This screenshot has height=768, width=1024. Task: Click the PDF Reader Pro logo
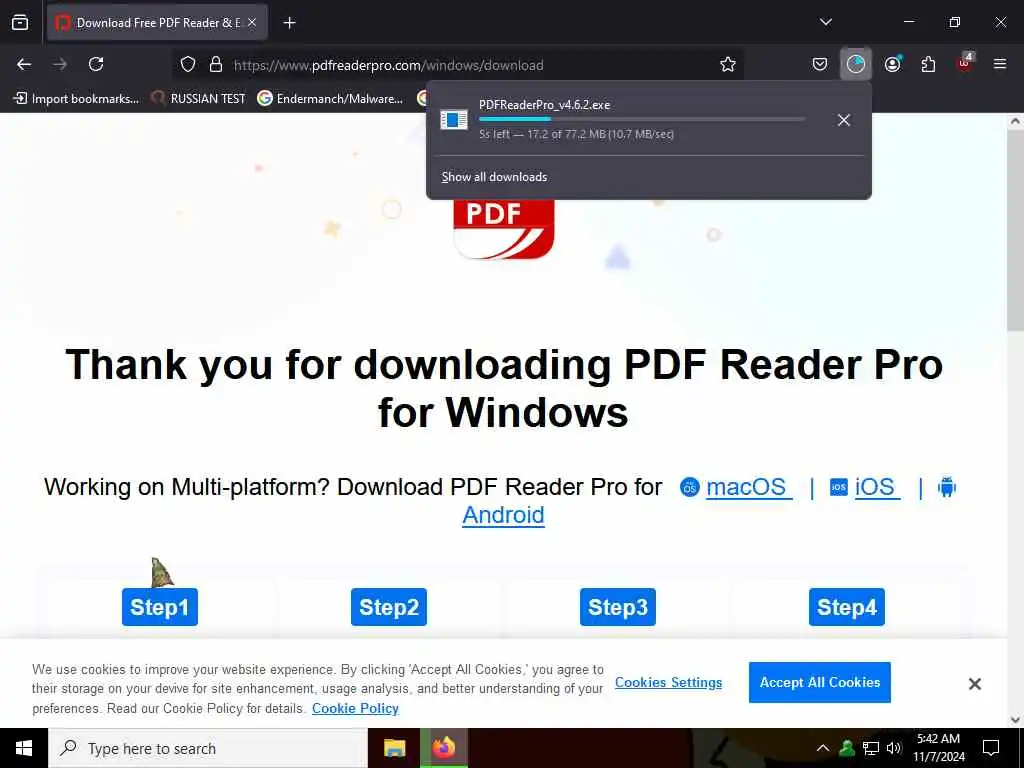pos(504,229)
